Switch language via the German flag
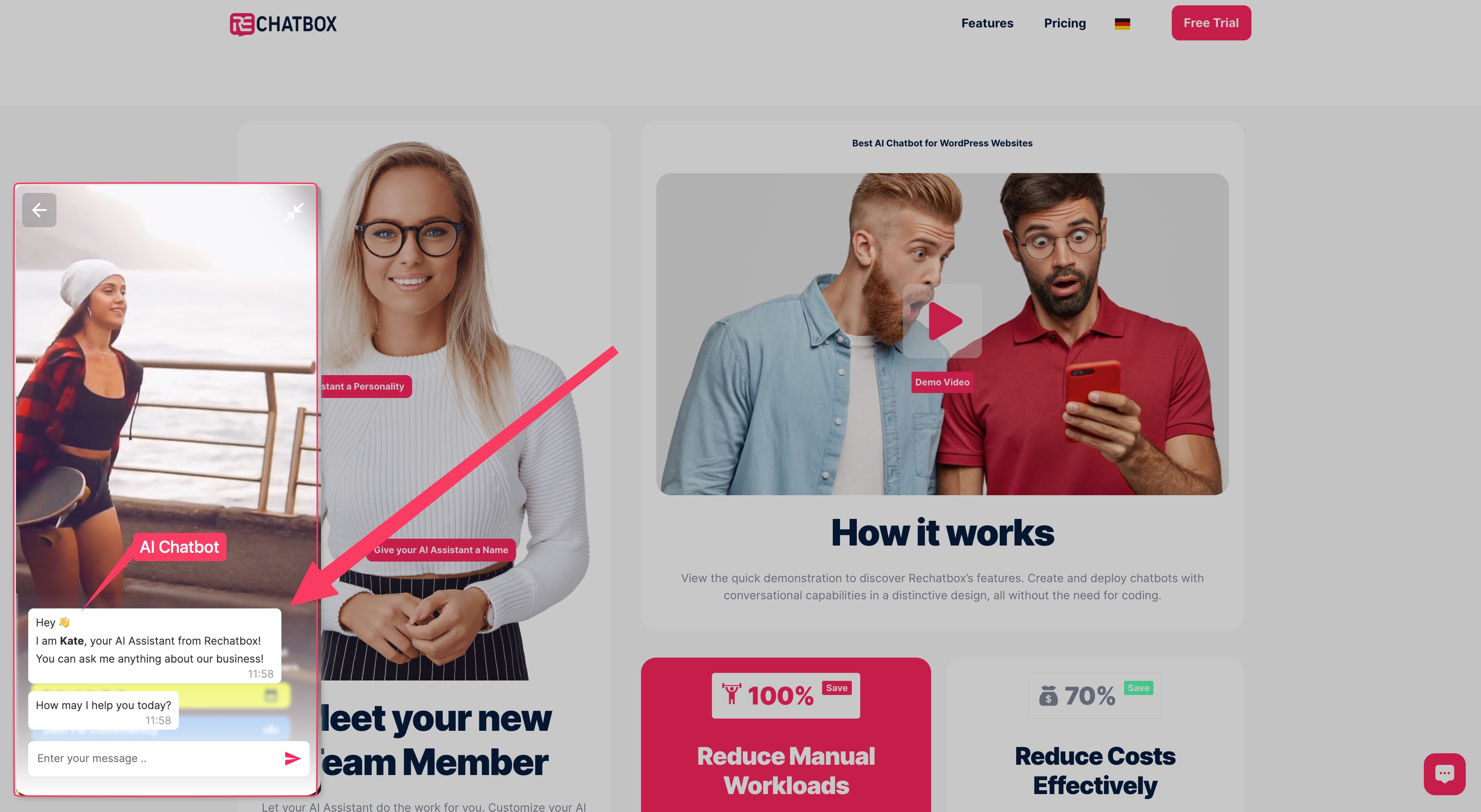The height and width of the screenshot is (812, 1481). [x=1122, y=24]
